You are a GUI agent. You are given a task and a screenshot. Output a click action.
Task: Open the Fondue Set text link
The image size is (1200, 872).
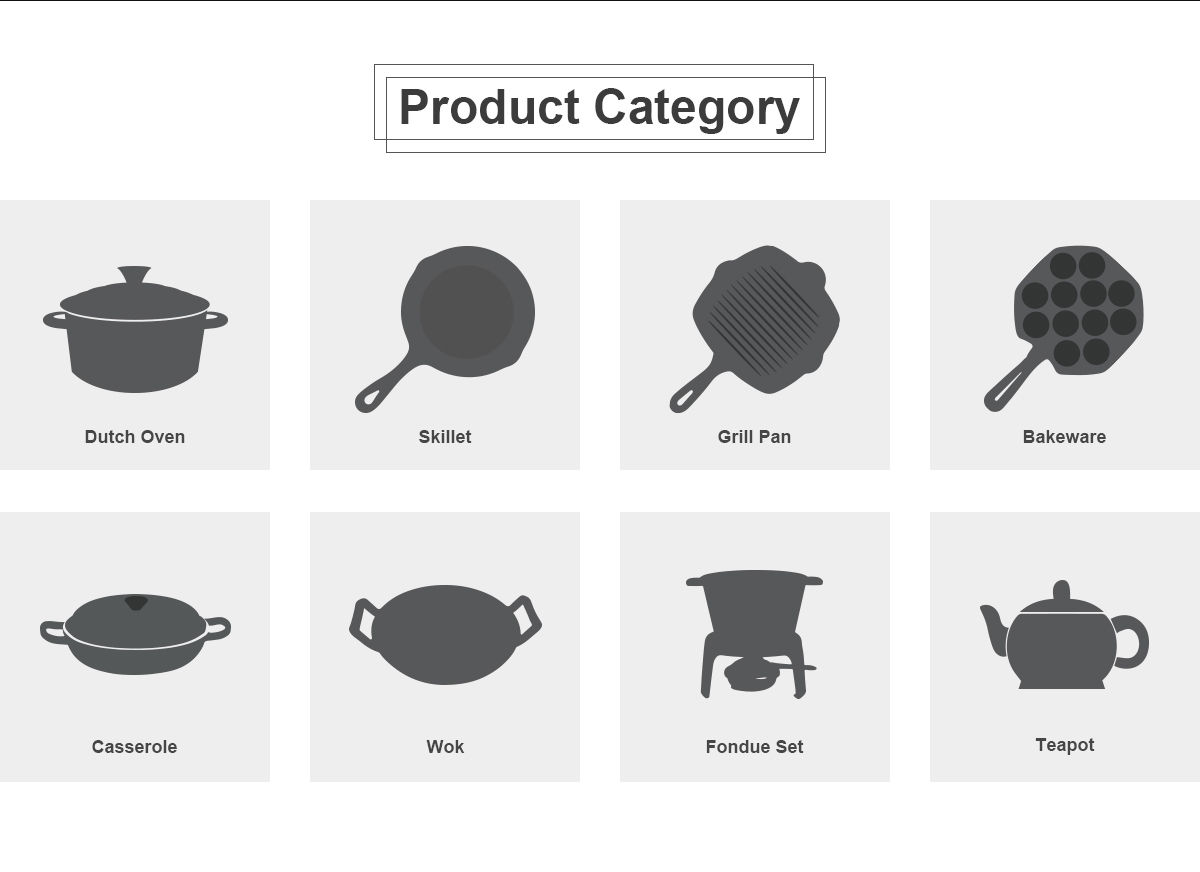click(754, 747)
